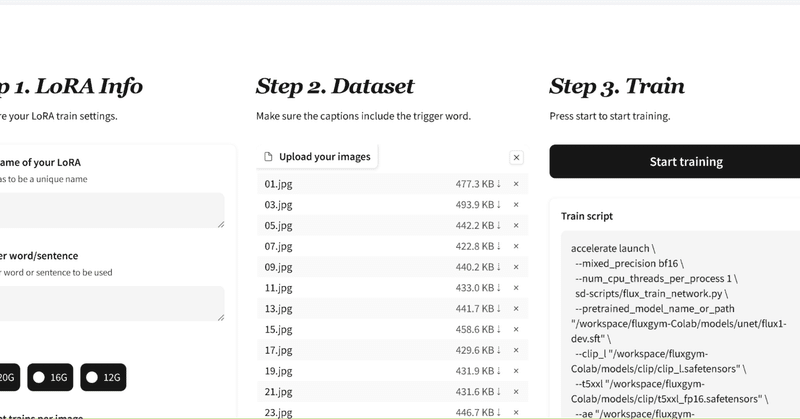Download 03.jpg via its 493.9 KB link
This screenshot has width=800, height=419.
point(478,205)
